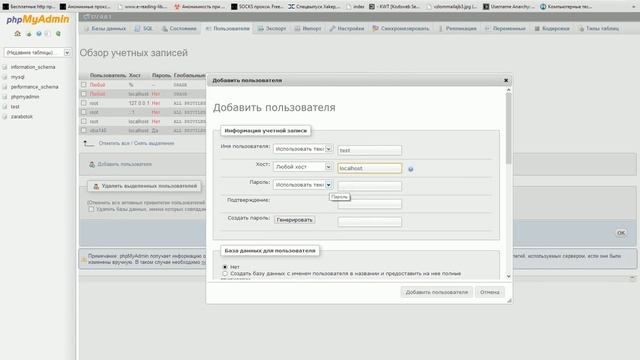Select the Нет radio for user database
The width and height of the screenshot is (640, 360).
225,267
